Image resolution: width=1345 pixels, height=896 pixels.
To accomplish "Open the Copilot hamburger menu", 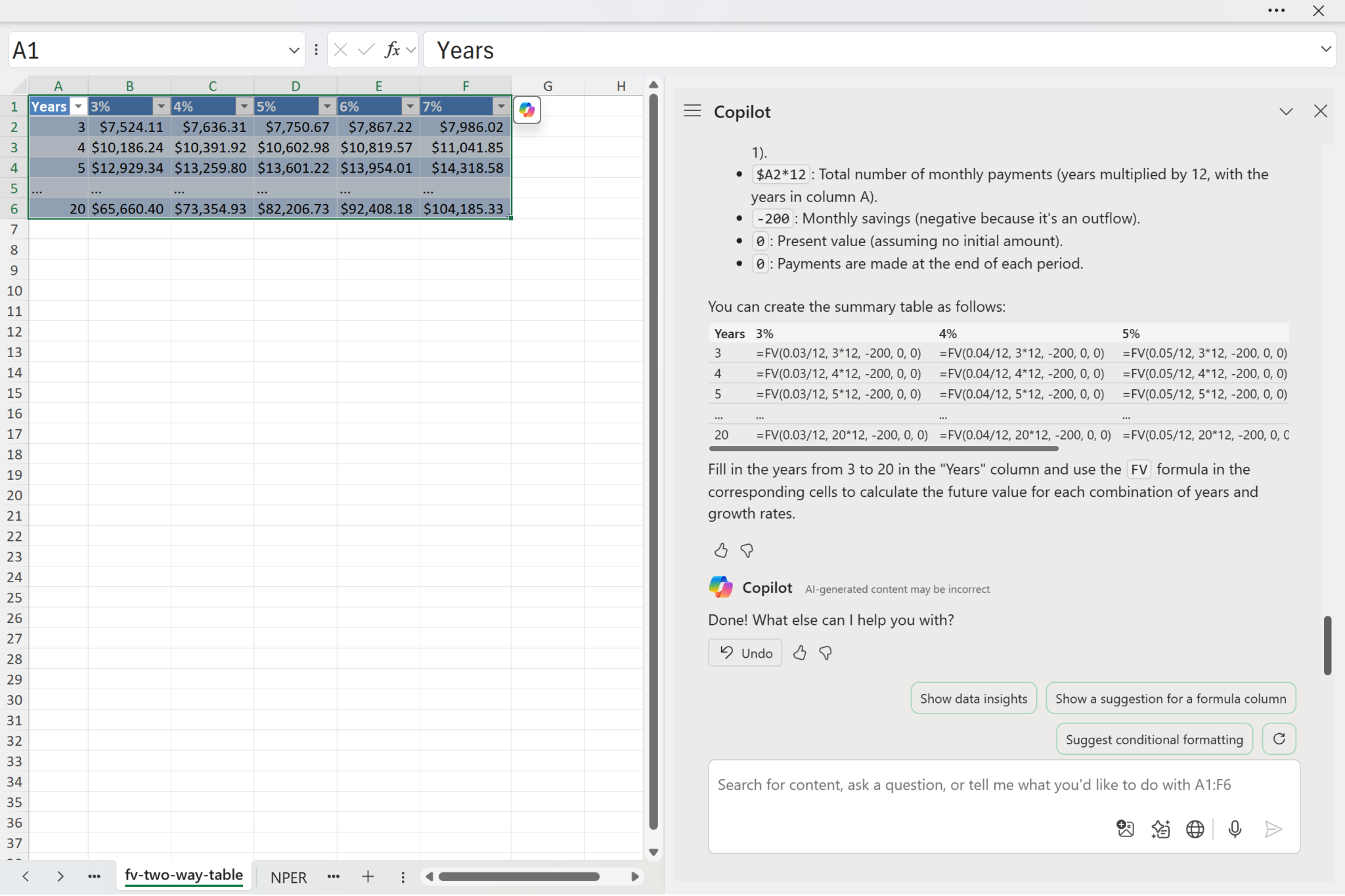I will coord(692,111).
